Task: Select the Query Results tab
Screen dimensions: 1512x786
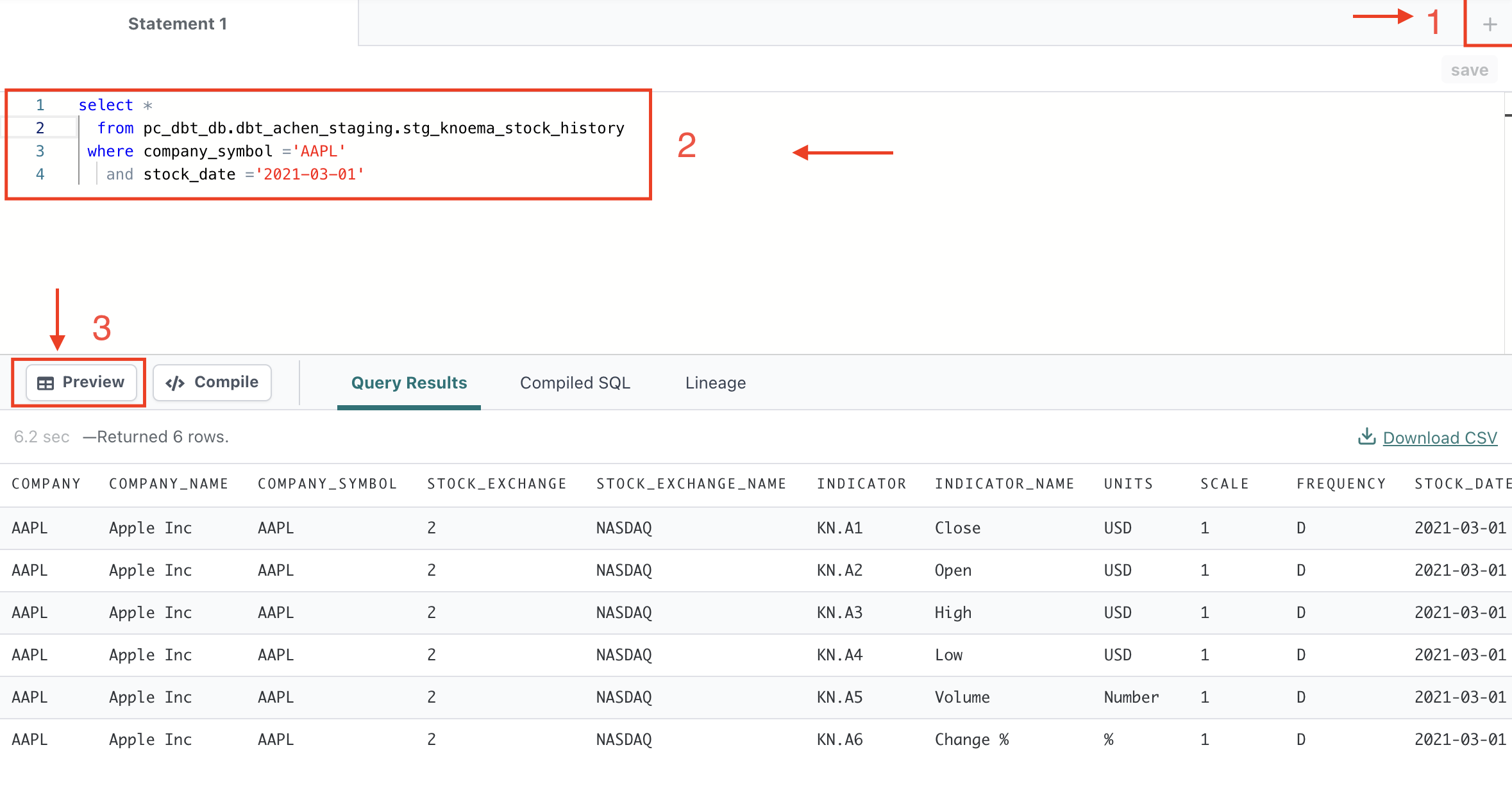Action: (408, 383)
